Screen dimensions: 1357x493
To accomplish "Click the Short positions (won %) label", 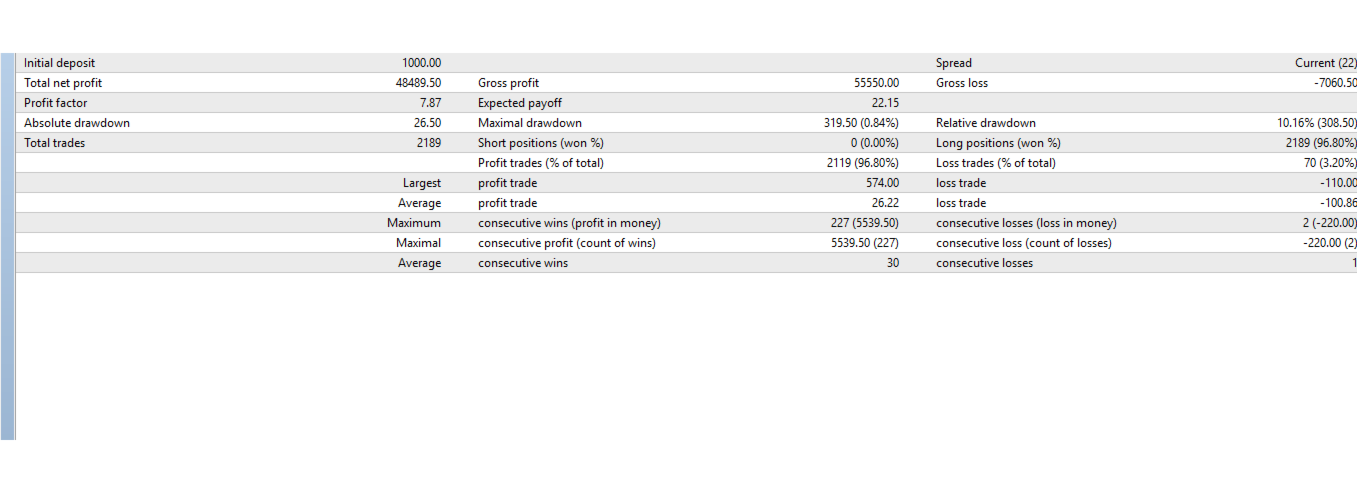I will 540,143.
